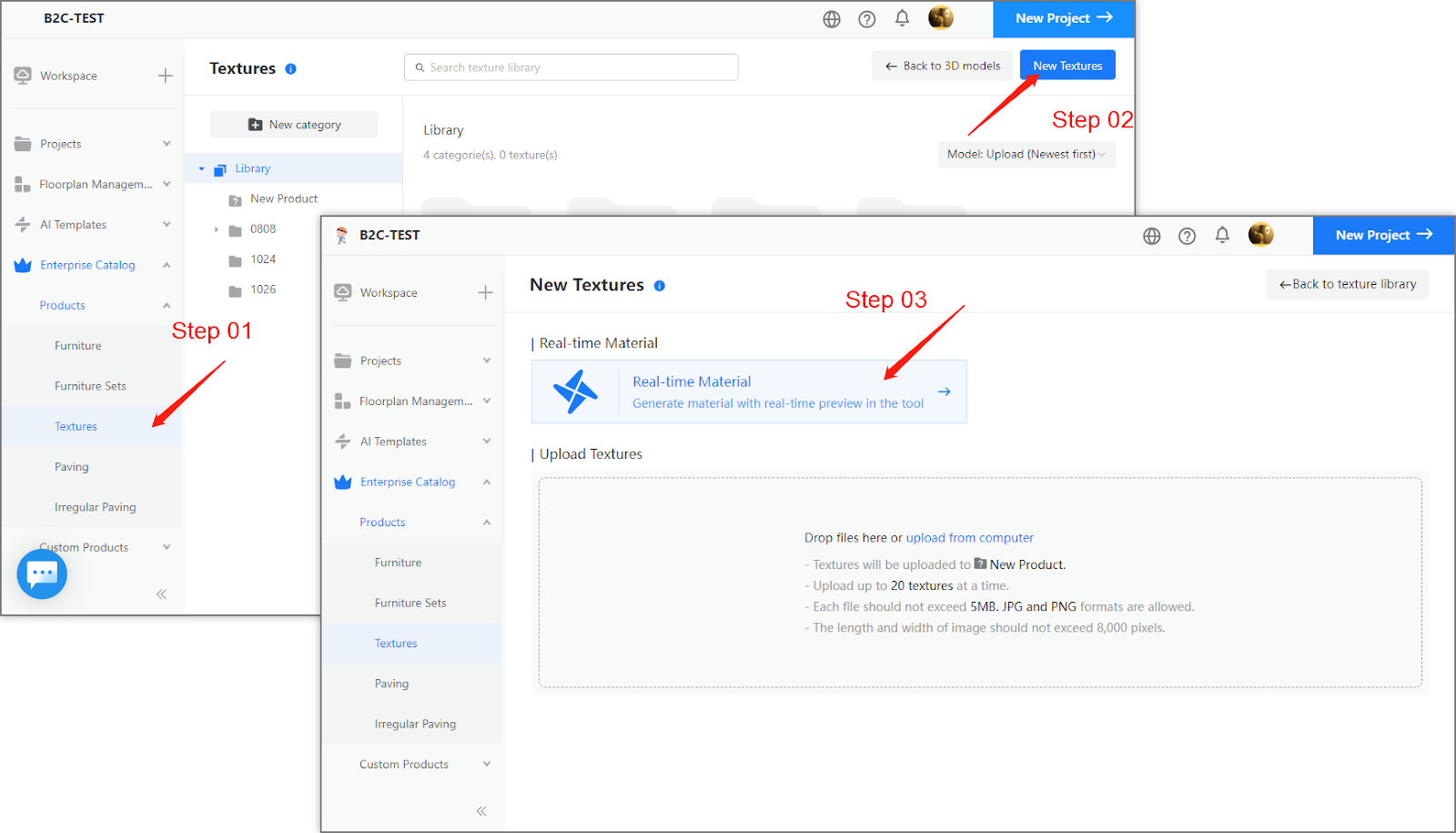The height and width of the screenshot is (833, 1456).
Task: Click inside the Upload Textures drop zone
Action: 980,583
